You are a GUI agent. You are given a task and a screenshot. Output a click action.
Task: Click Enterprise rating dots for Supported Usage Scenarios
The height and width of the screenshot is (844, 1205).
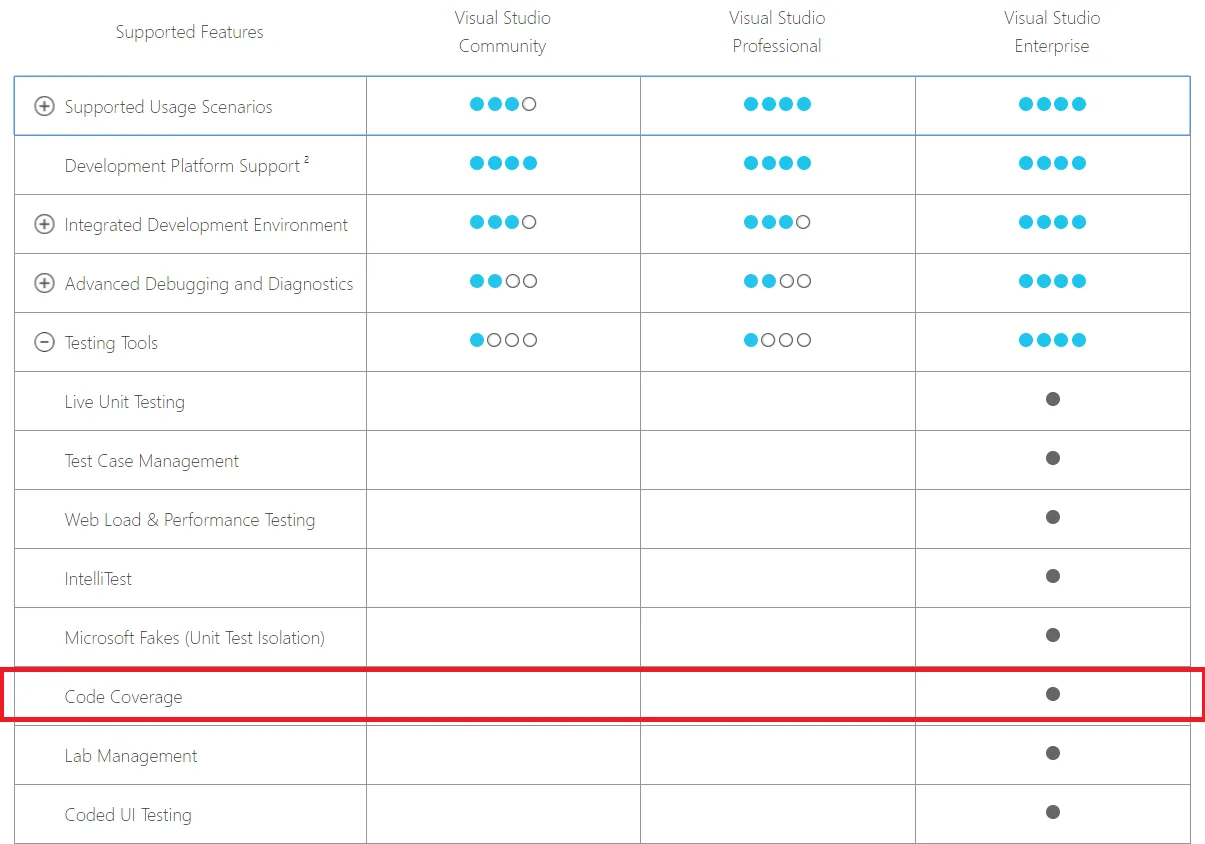pos(1052,104)
